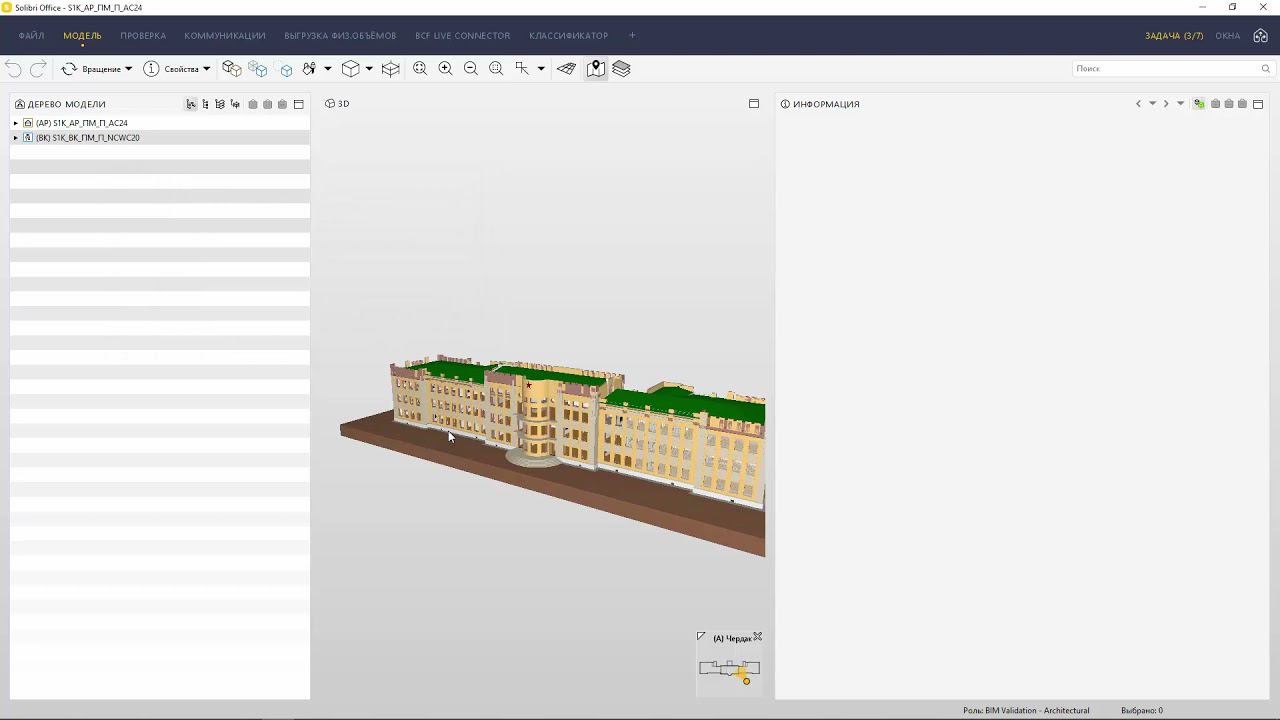The image size is (1280, 720).
Task: Click the section plane box icon
Action: click(391, 69)
